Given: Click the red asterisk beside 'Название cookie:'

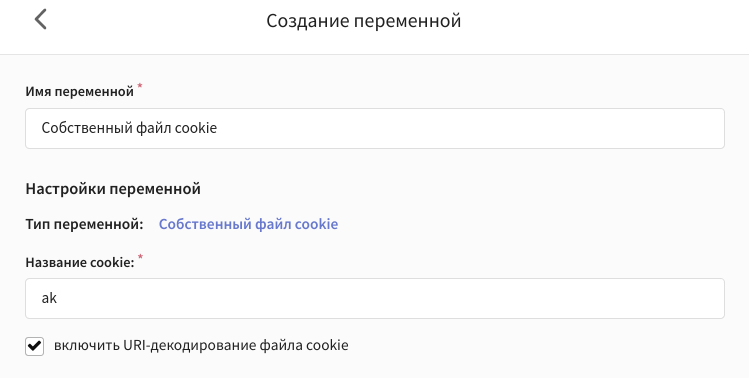Looking at the screenshot, I should coord(140,258).
